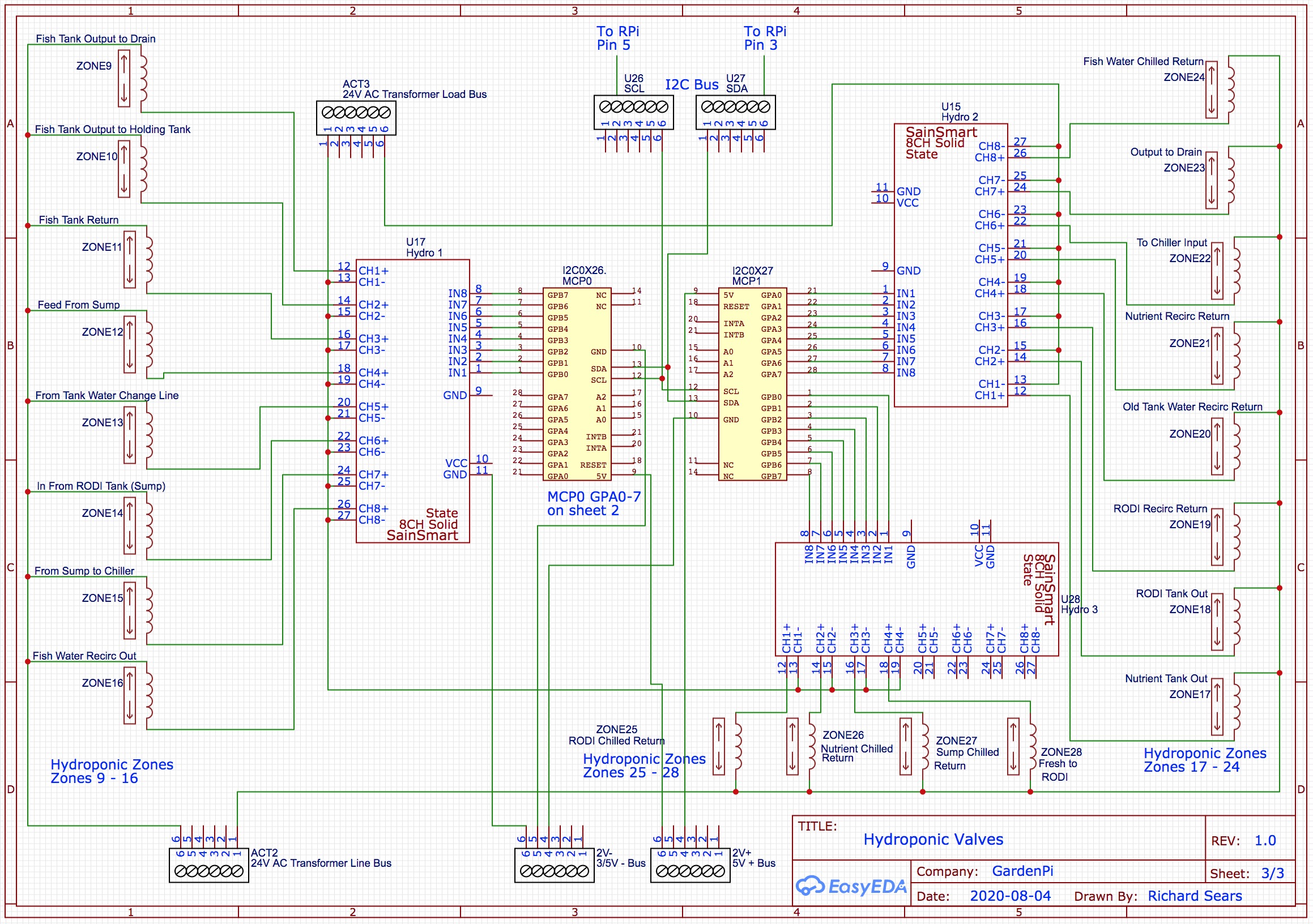Click 'Fish Water Chilled Return' label

tap(1144, 62)
